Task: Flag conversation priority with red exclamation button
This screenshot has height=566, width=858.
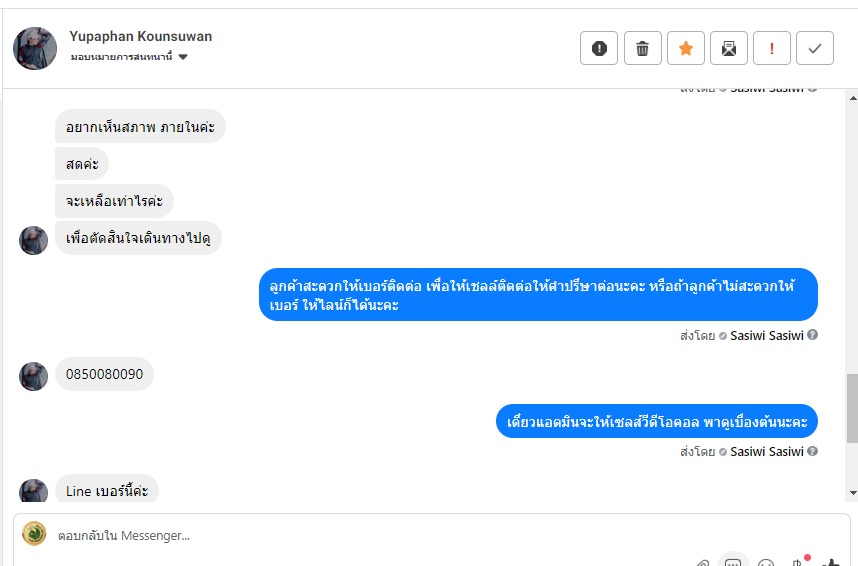Action: [772, 48]
